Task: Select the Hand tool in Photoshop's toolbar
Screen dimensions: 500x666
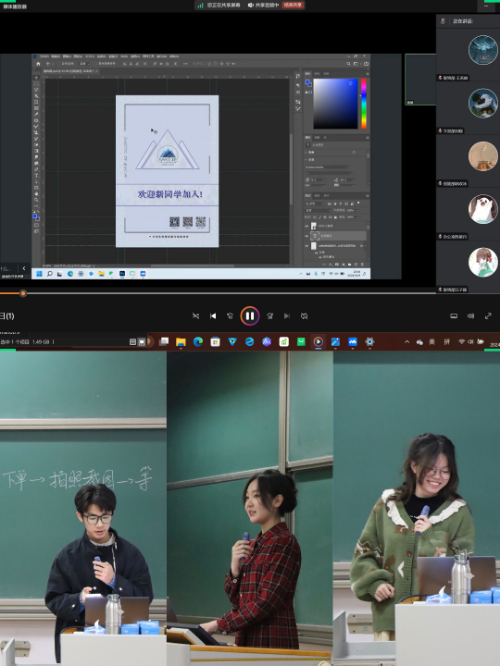Action: 36,194
